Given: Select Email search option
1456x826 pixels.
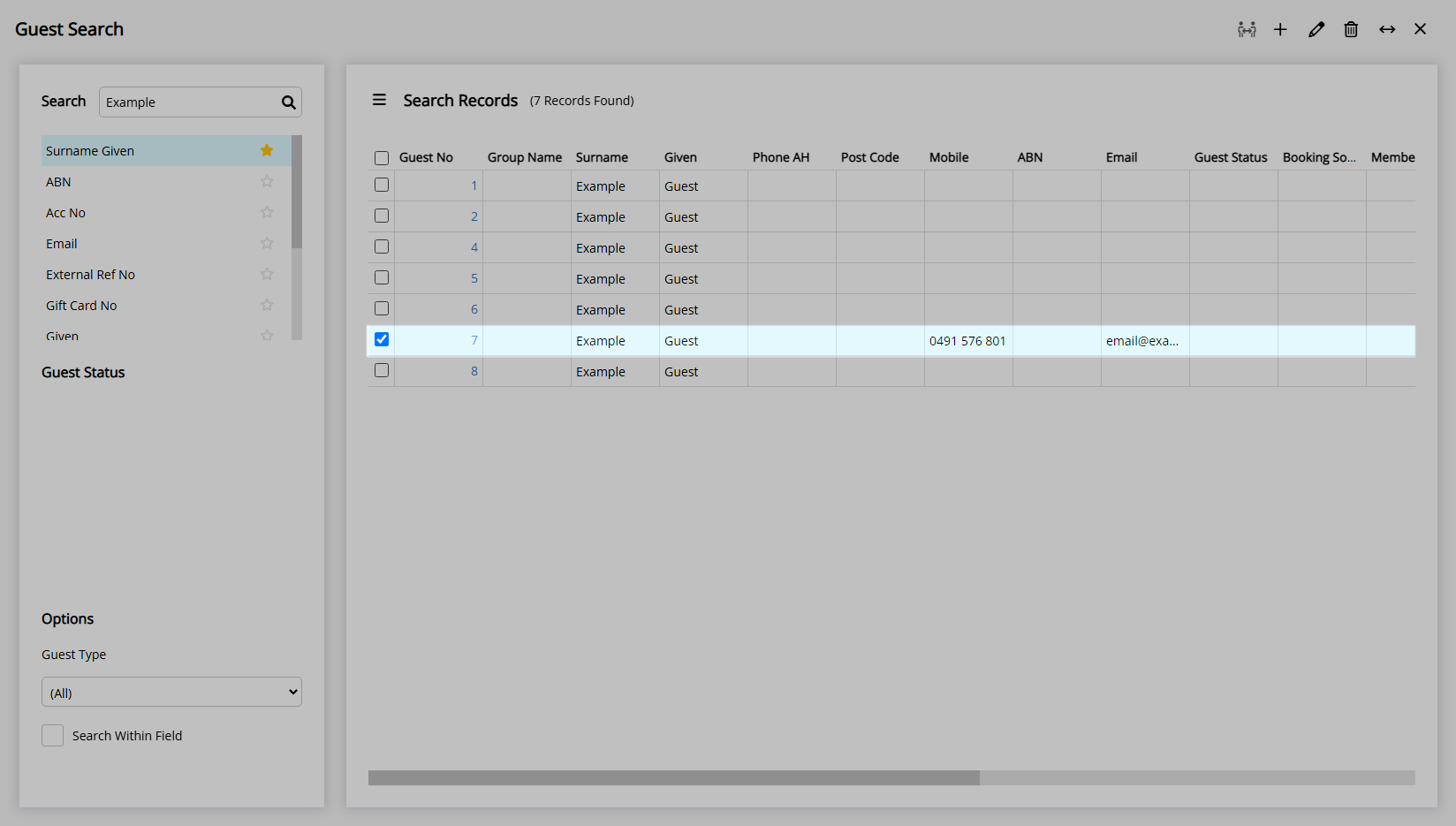Looking at the screenshot, I should pos(166,243).
